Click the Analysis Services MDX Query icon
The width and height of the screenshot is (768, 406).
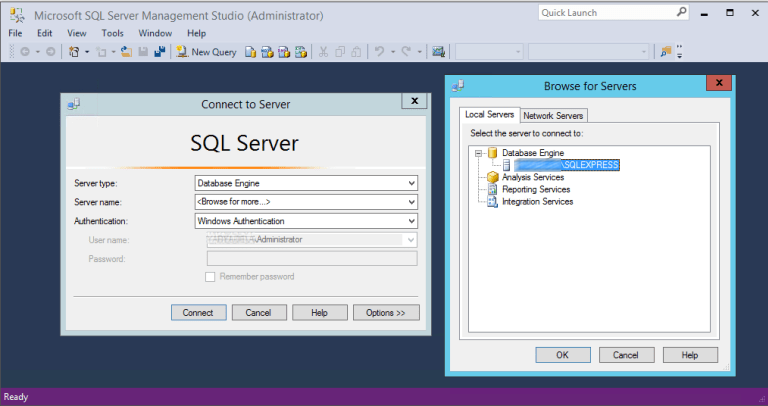coord(267,51)
